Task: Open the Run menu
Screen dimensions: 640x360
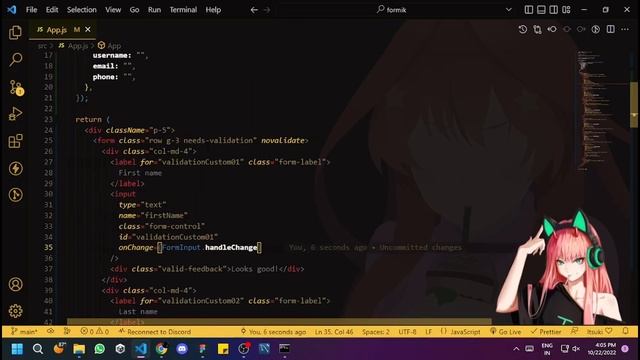Action: pos(154,10)
